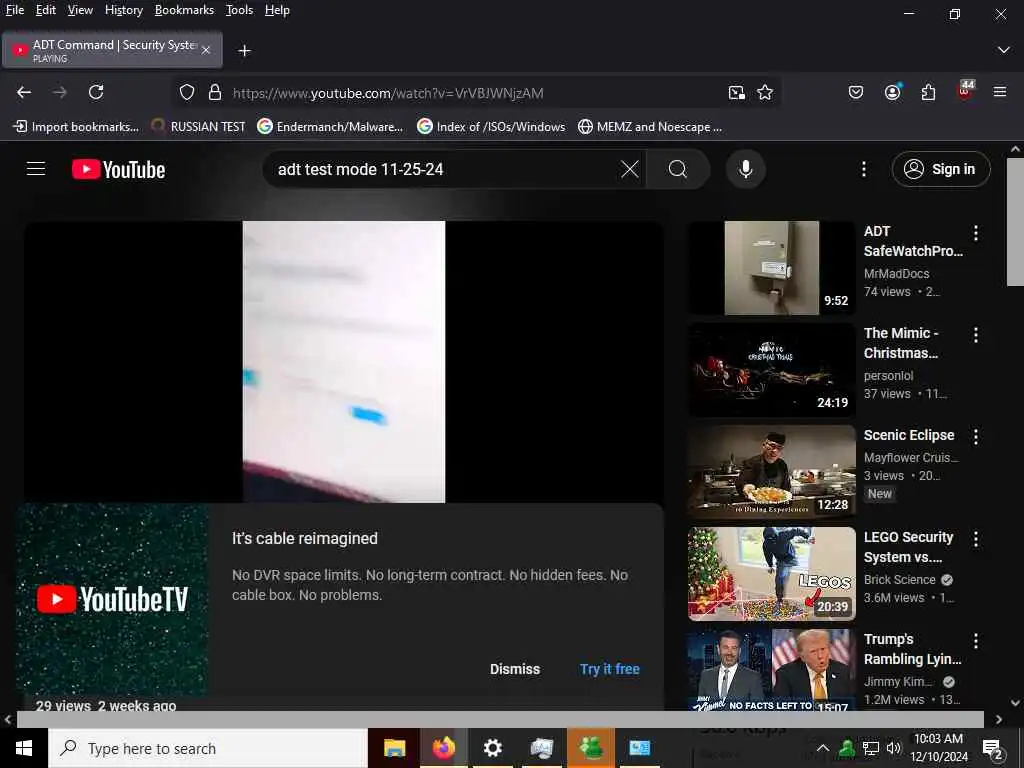Open YouTube guide hamburger menu

[x=36, y=169]
